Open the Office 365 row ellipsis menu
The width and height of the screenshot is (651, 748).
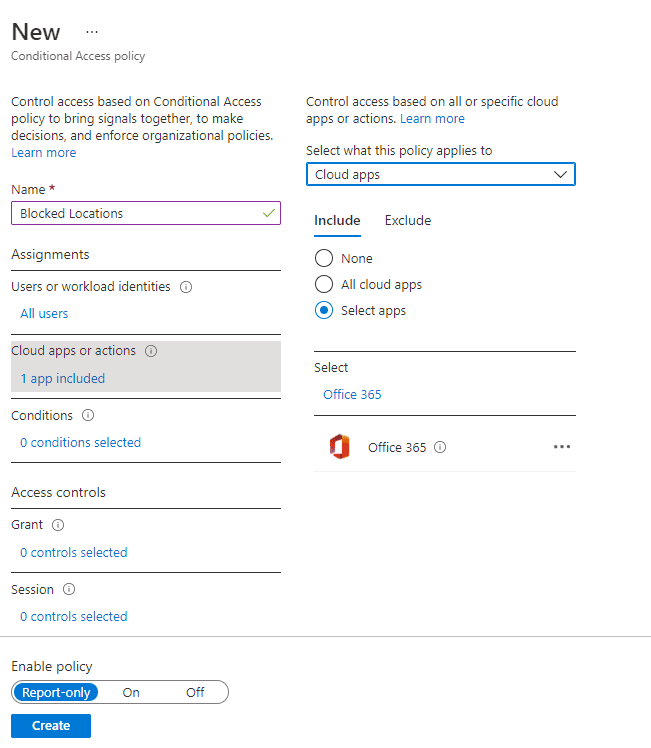click(562, 447)
